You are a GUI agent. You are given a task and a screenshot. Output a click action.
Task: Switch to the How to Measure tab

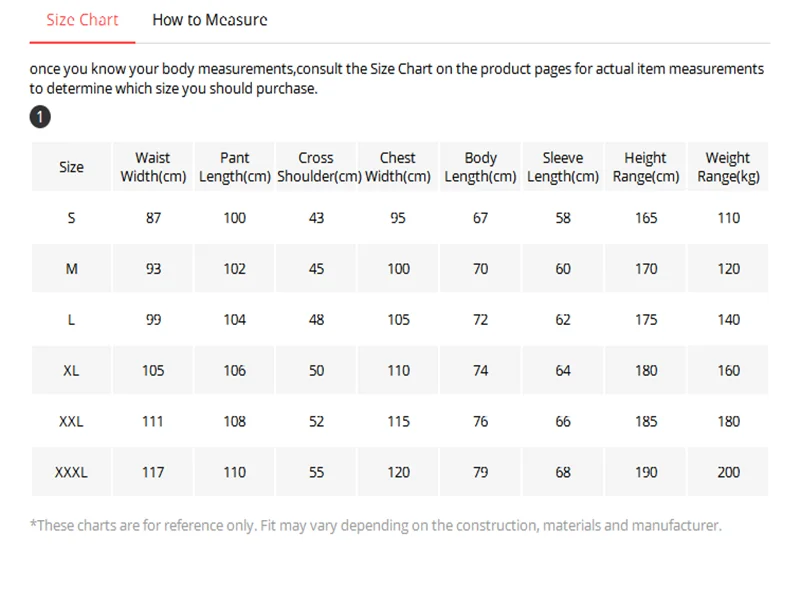pyautogui.click(x=210, y=20)
